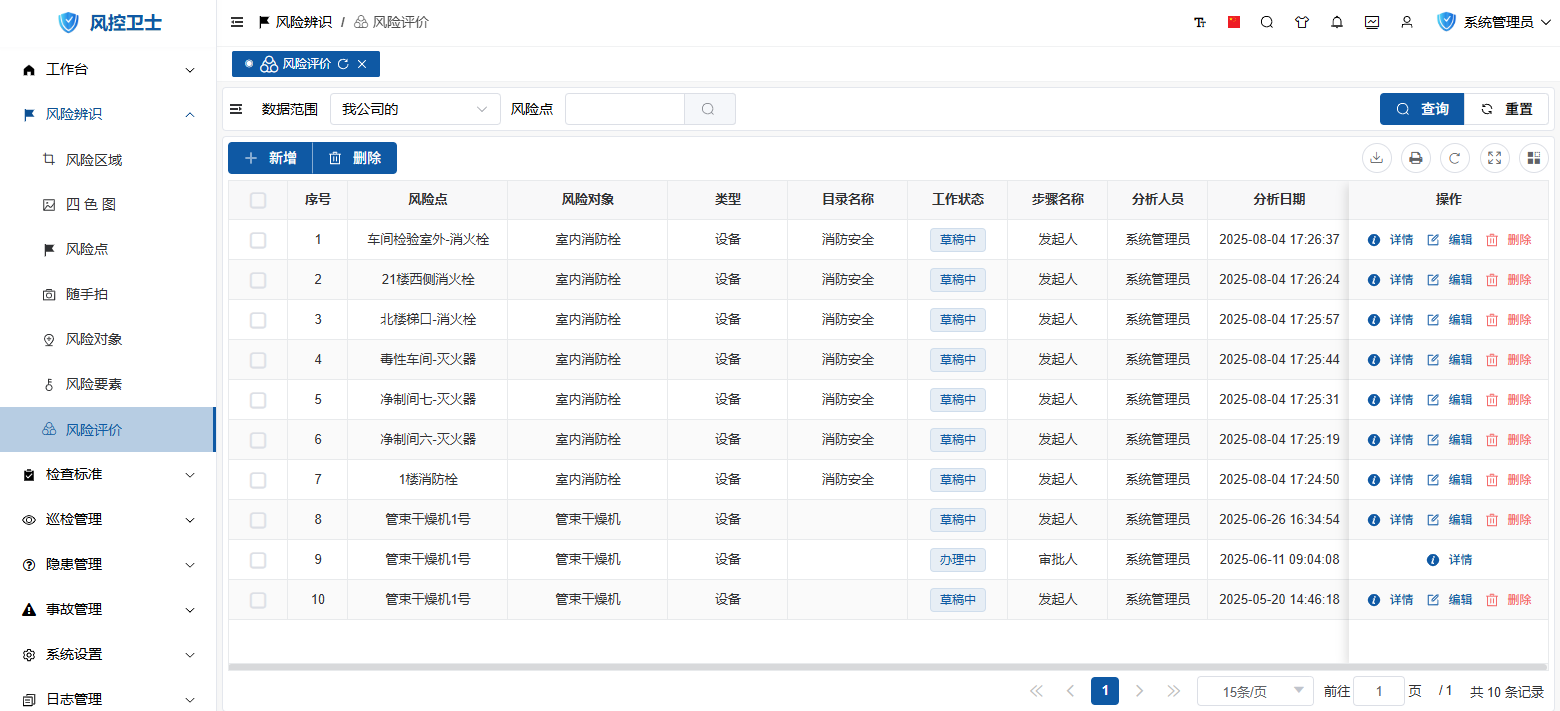Click the 查询 search button
1560x711 pixels.
[1421, 109]
